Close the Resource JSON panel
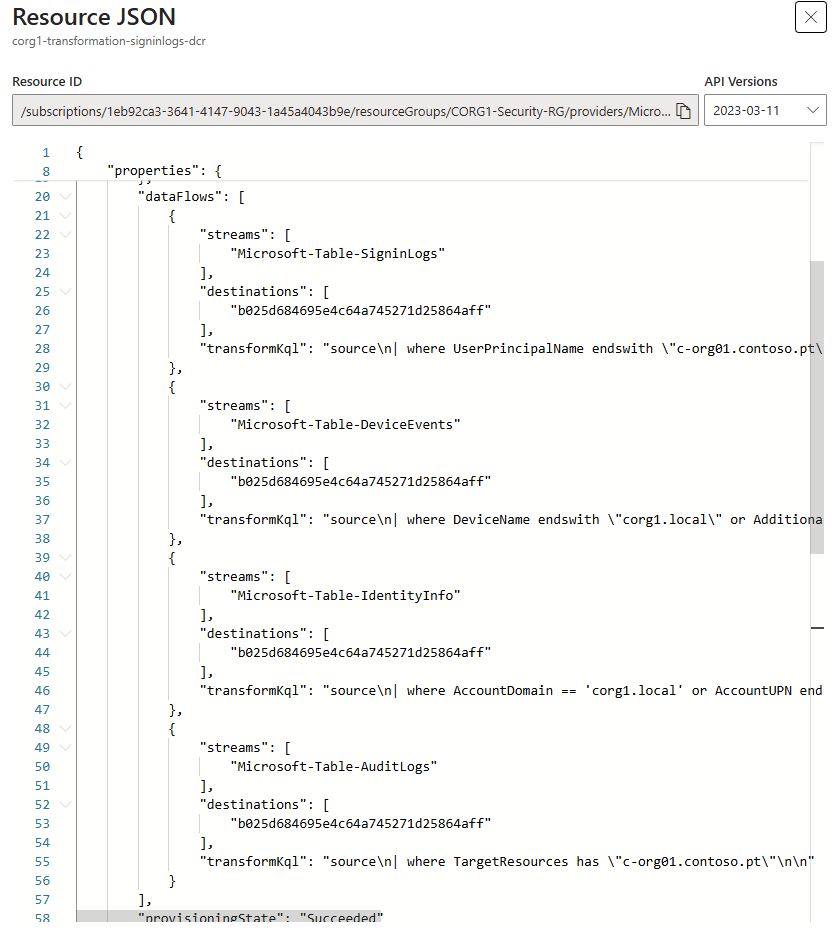Image resolution: width=837 pixels, height=932 pixels. click(810, 17)
